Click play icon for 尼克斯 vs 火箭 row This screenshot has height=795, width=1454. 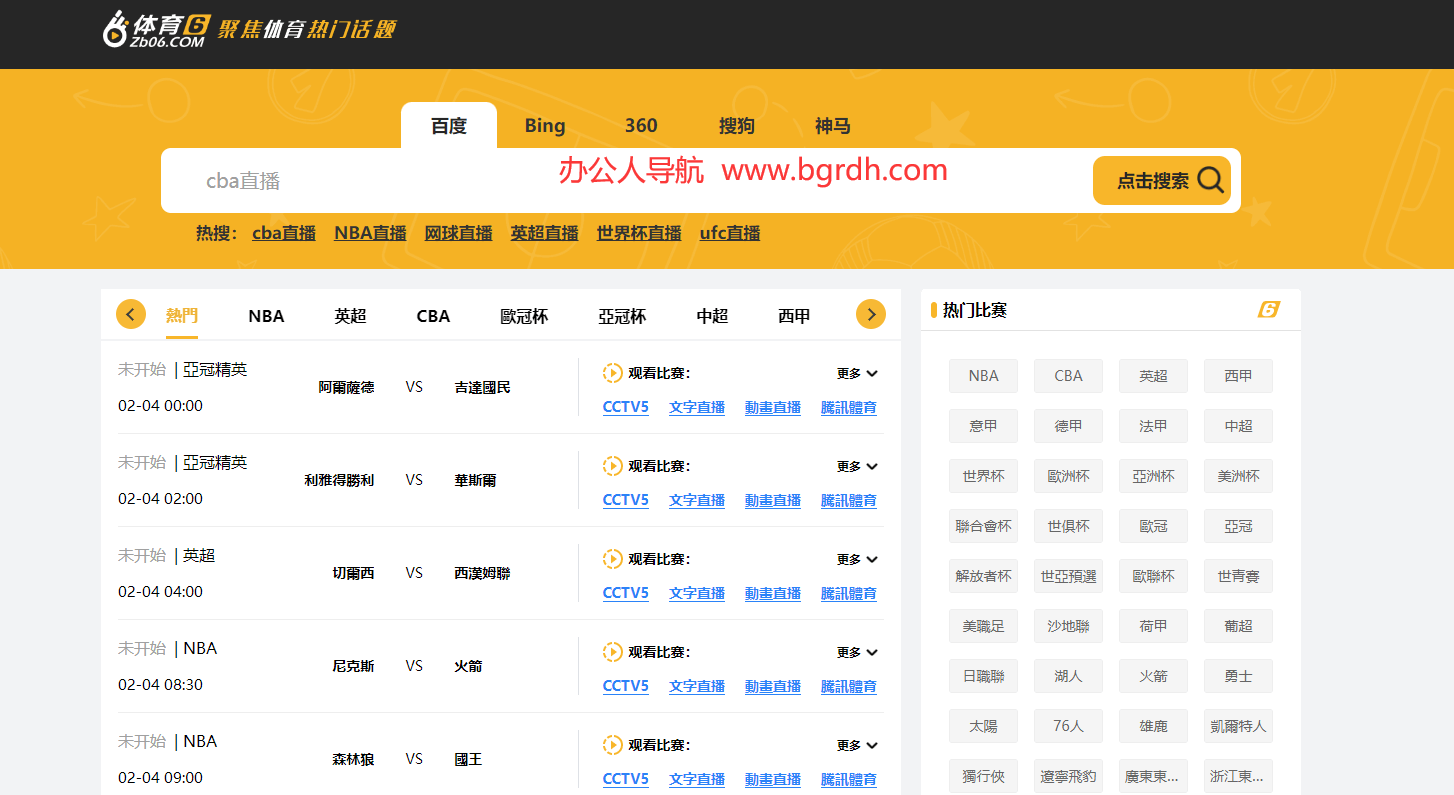[613, 652]
